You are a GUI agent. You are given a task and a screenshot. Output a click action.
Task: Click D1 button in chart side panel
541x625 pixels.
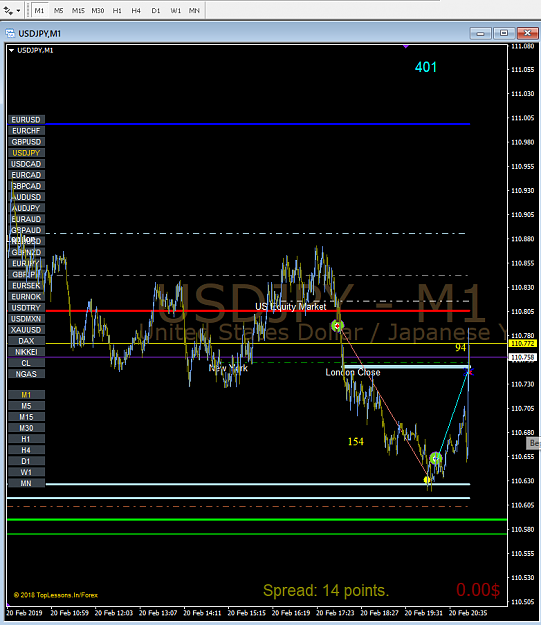[x=26, y=461]
